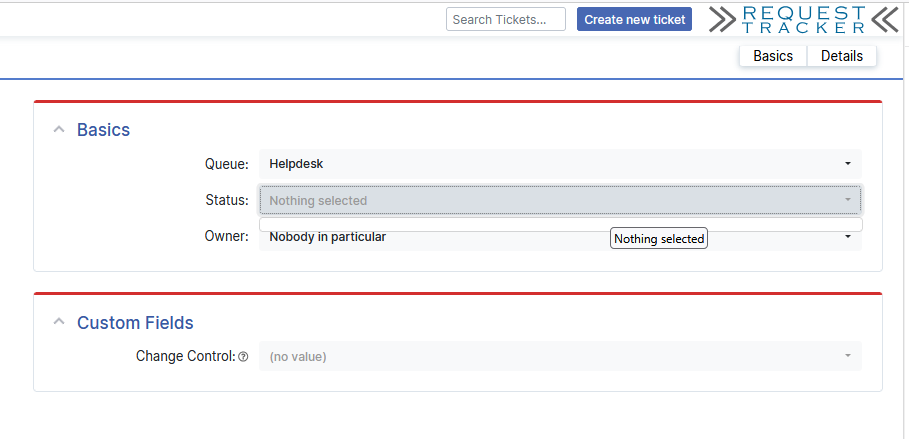Open the Status dropdown showing Nothing selected
909x439 pixels.
click(560, 200)
